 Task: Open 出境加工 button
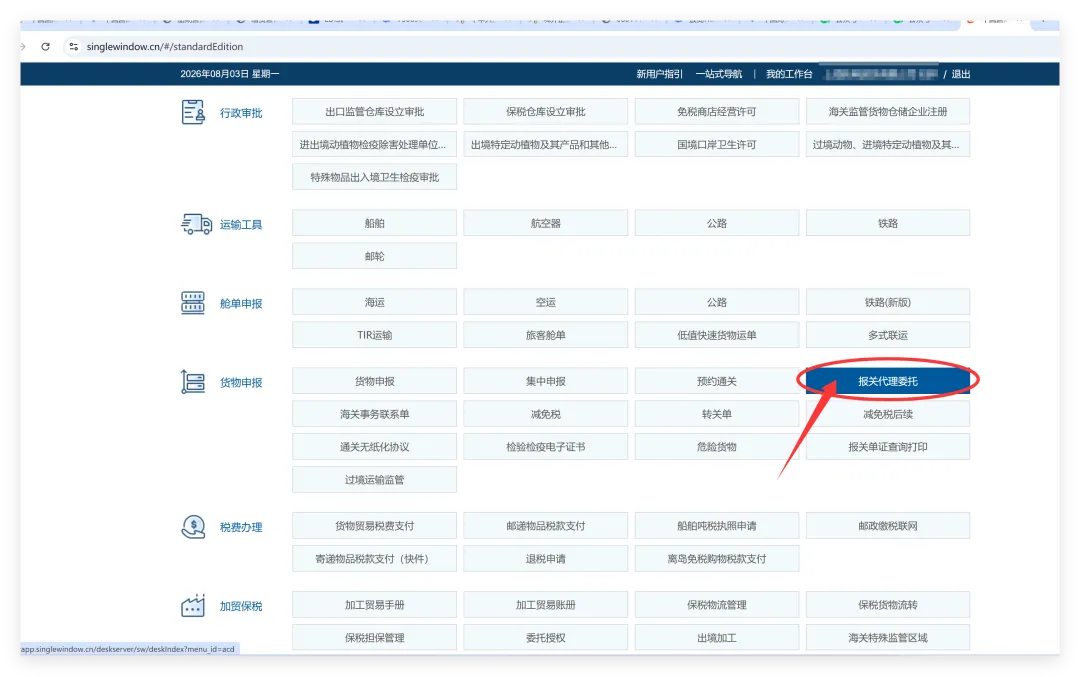716,638
